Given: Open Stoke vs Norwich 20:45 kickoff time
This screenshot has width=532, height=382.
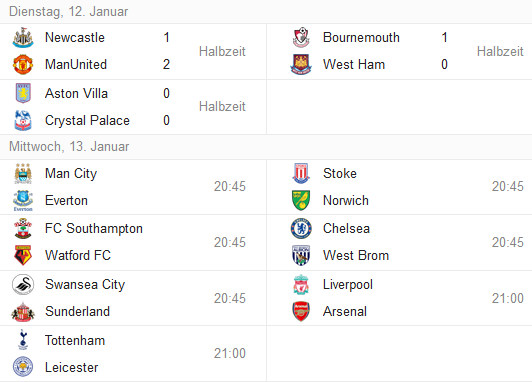Looking at the screenshot, I should tap(508, 187).
